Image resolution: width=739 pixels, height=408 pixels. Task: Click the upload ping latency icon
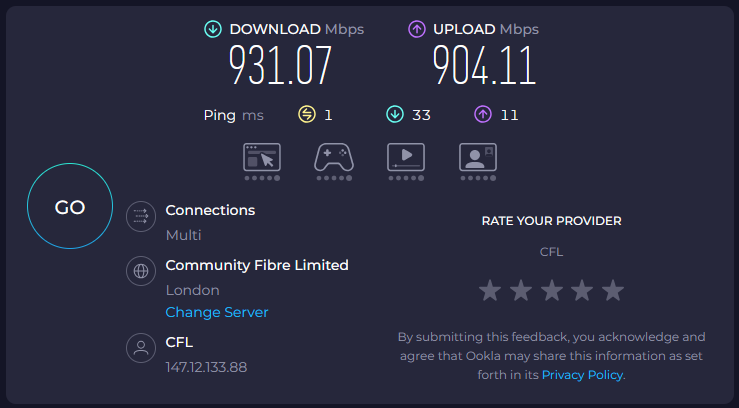click(x=483, y=115)
